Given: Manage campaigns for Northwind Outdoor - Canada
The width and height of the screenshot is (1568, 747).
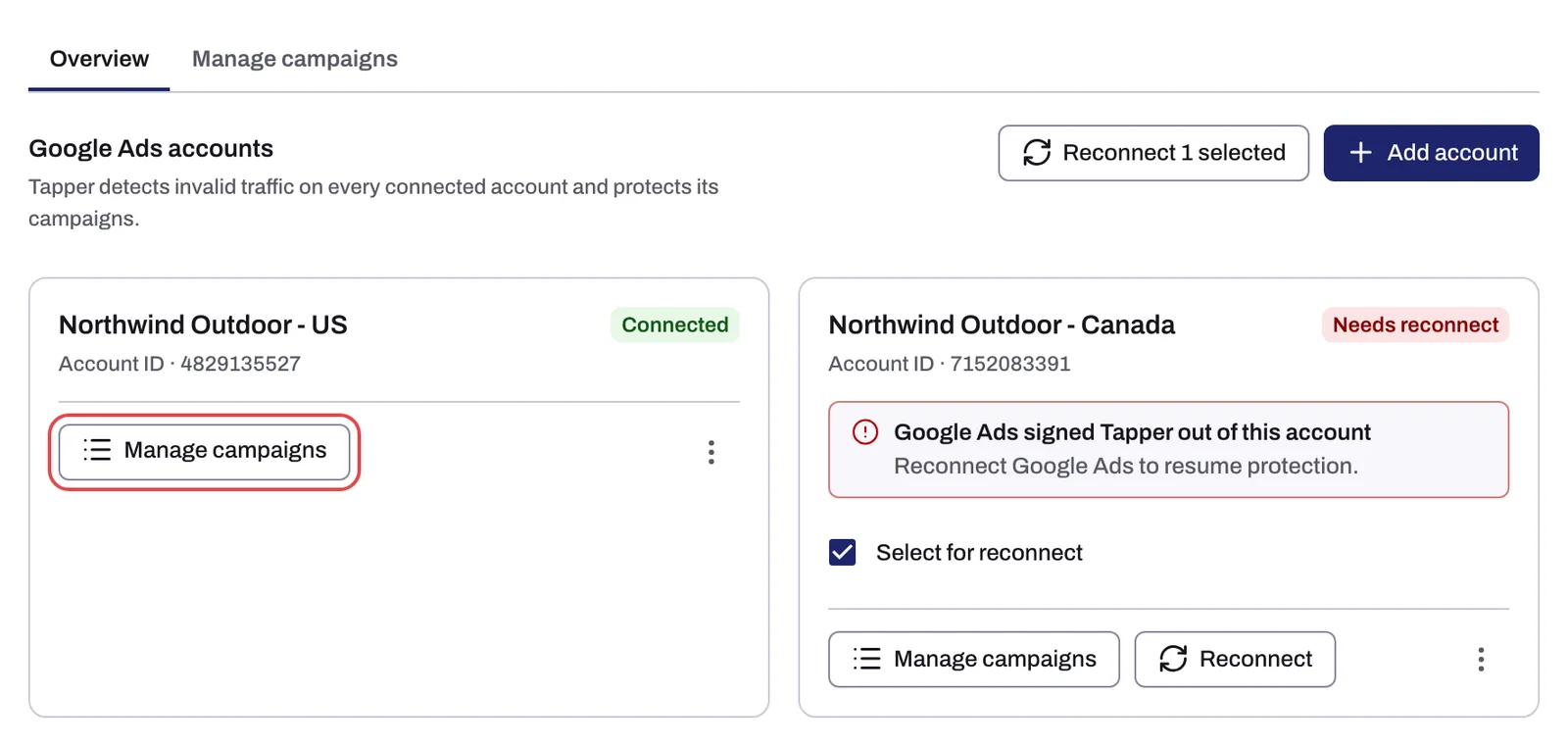Looking at the screenshot, I should [974, 659].
